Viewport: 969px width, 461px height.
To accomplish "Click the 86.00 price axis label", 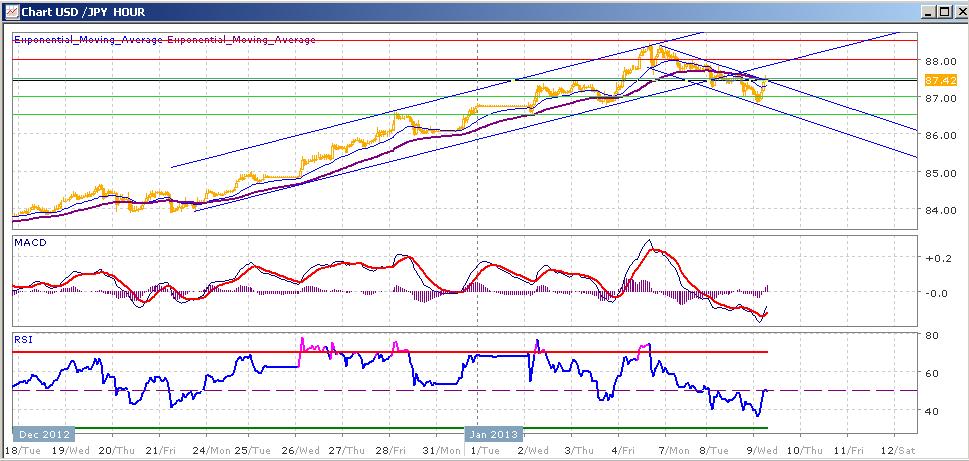I will click(942, 135).
